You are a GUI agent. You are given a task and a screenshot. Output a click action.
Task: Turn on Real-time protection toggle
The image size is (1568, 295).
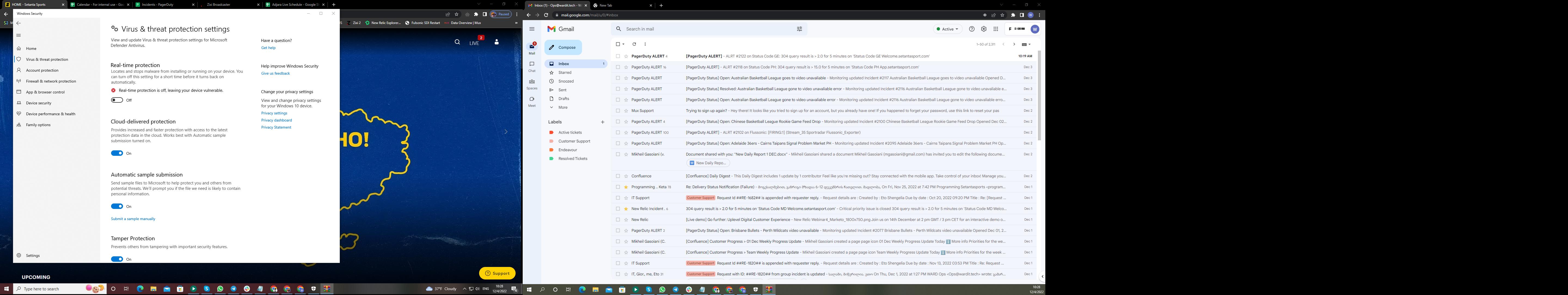pos(117,100)
